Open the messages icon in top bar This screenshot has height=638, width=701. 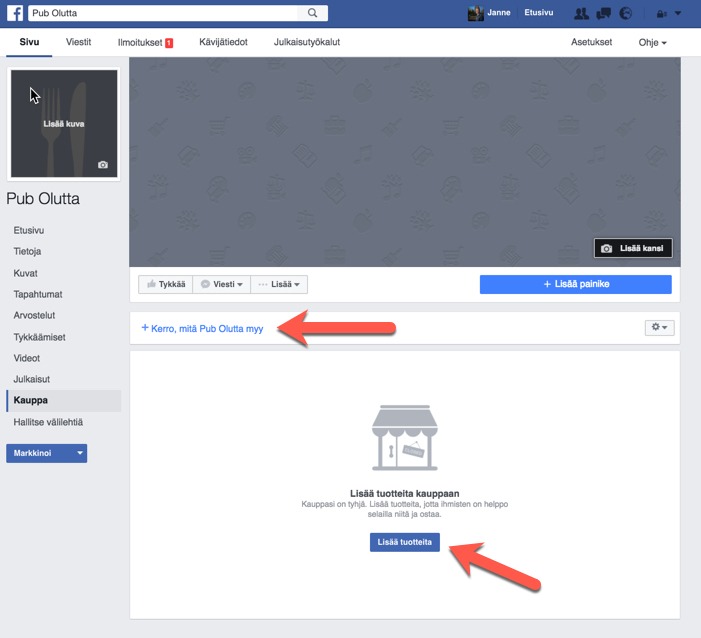(x=604, y=13)
